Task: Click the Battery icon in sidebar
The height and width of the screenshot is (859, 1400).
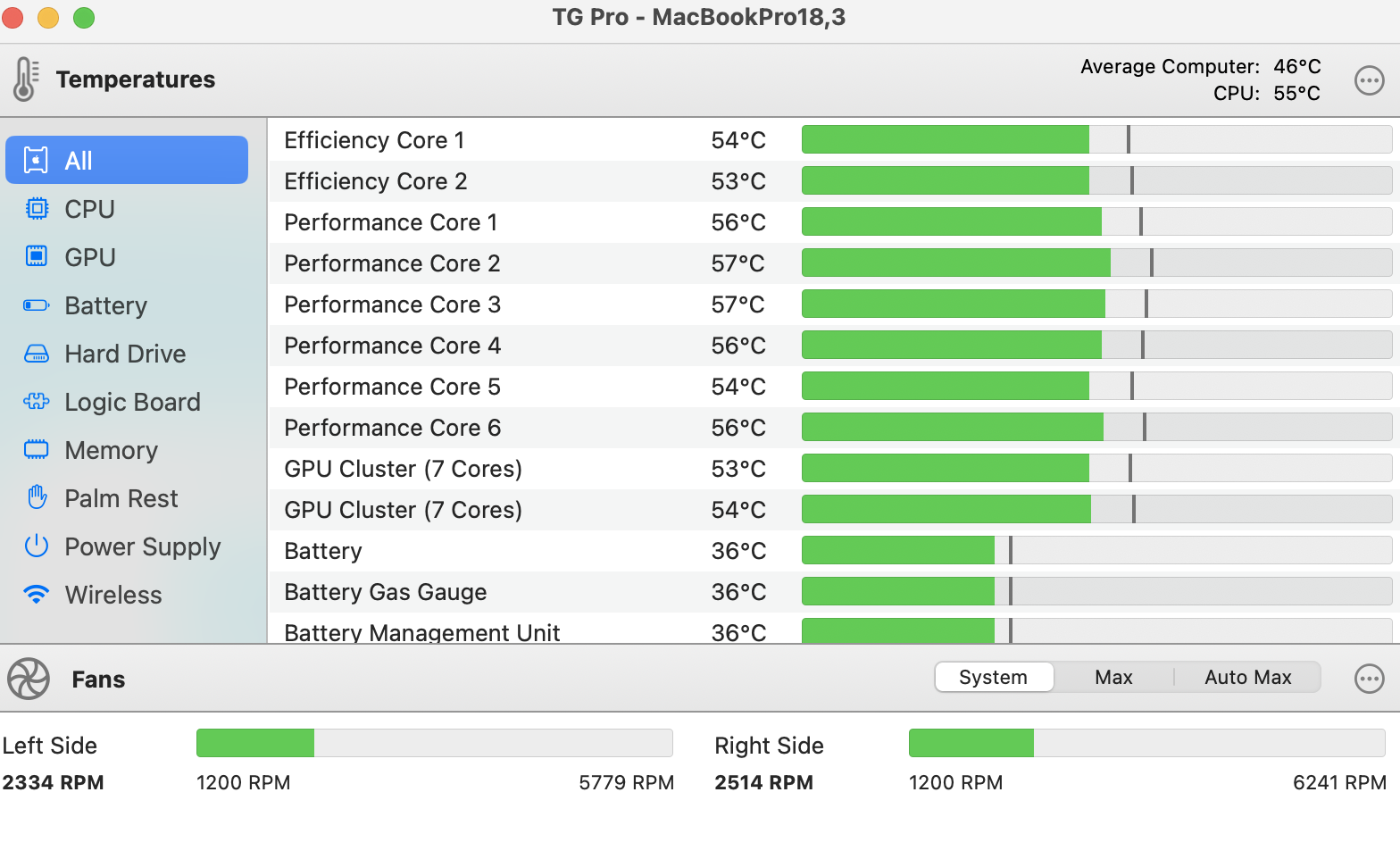Action: (37, 305)
